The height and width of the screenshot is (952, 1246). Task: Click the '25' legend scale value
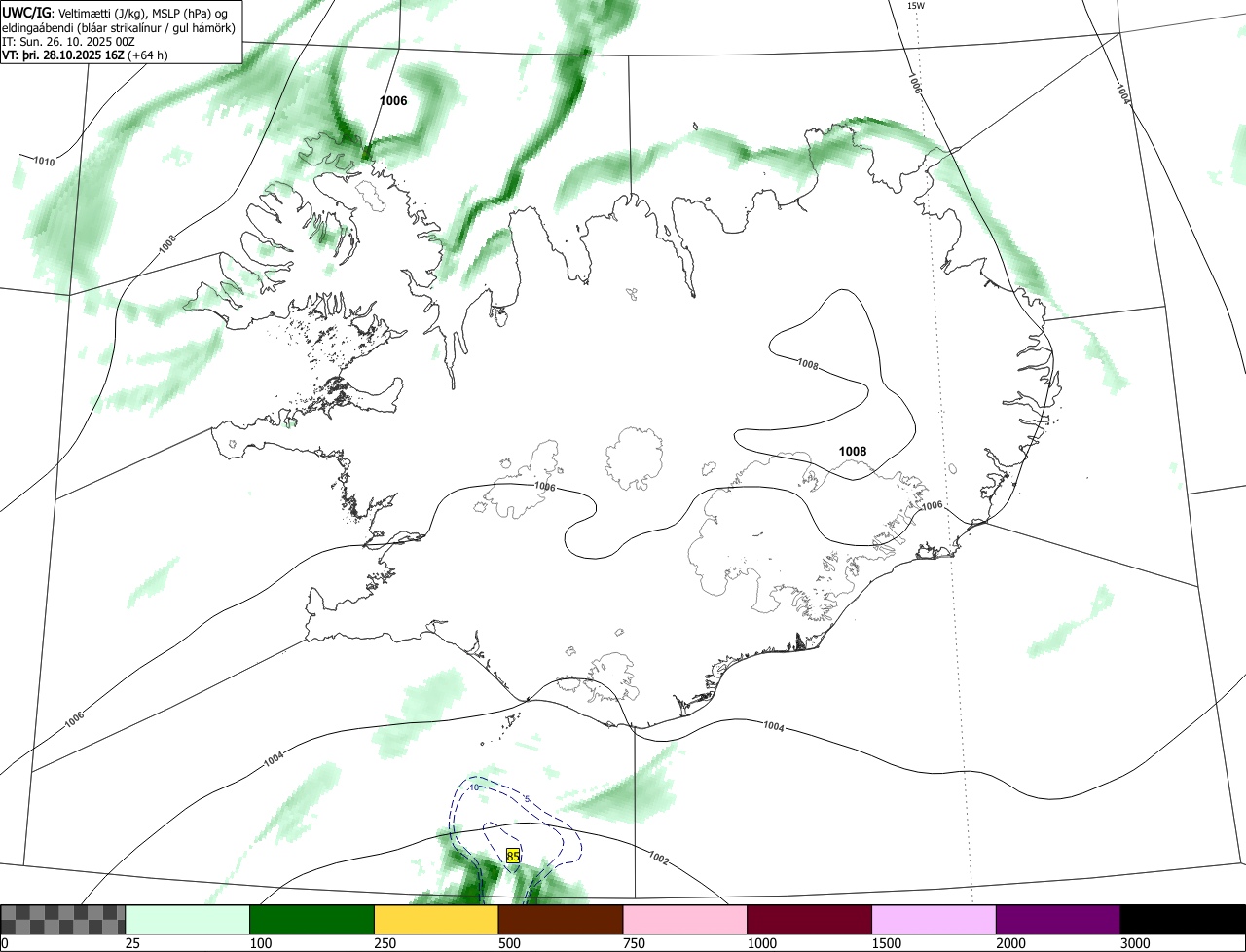tap(132, 943)
